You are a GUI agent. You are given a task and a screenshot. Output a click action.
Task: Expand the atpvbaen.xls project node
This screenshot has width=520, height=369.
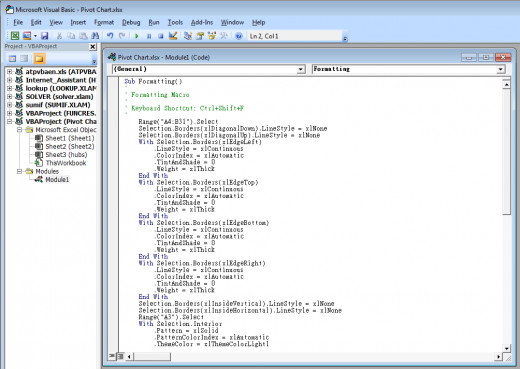pos(10,72)
